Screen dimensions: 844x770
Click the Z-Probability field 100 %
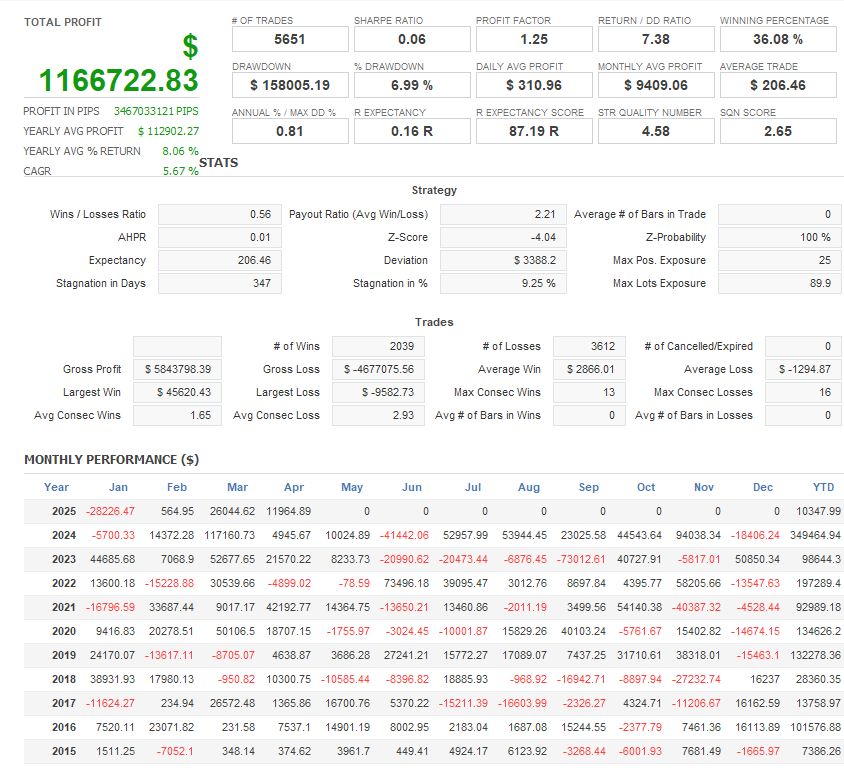pyautogui.click(x=779, y=237)
